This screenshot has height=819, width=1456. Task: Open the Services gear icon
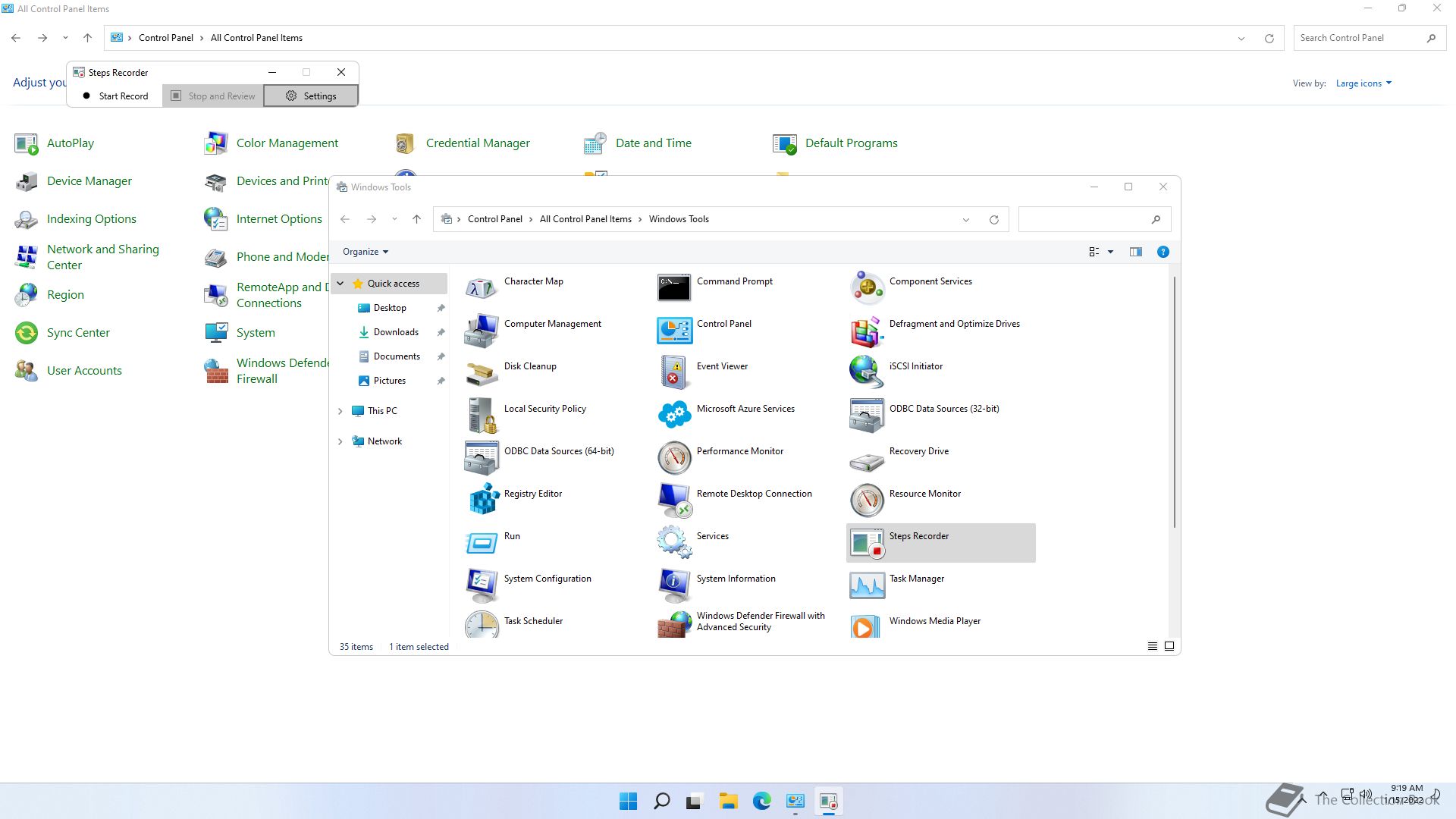674,541
